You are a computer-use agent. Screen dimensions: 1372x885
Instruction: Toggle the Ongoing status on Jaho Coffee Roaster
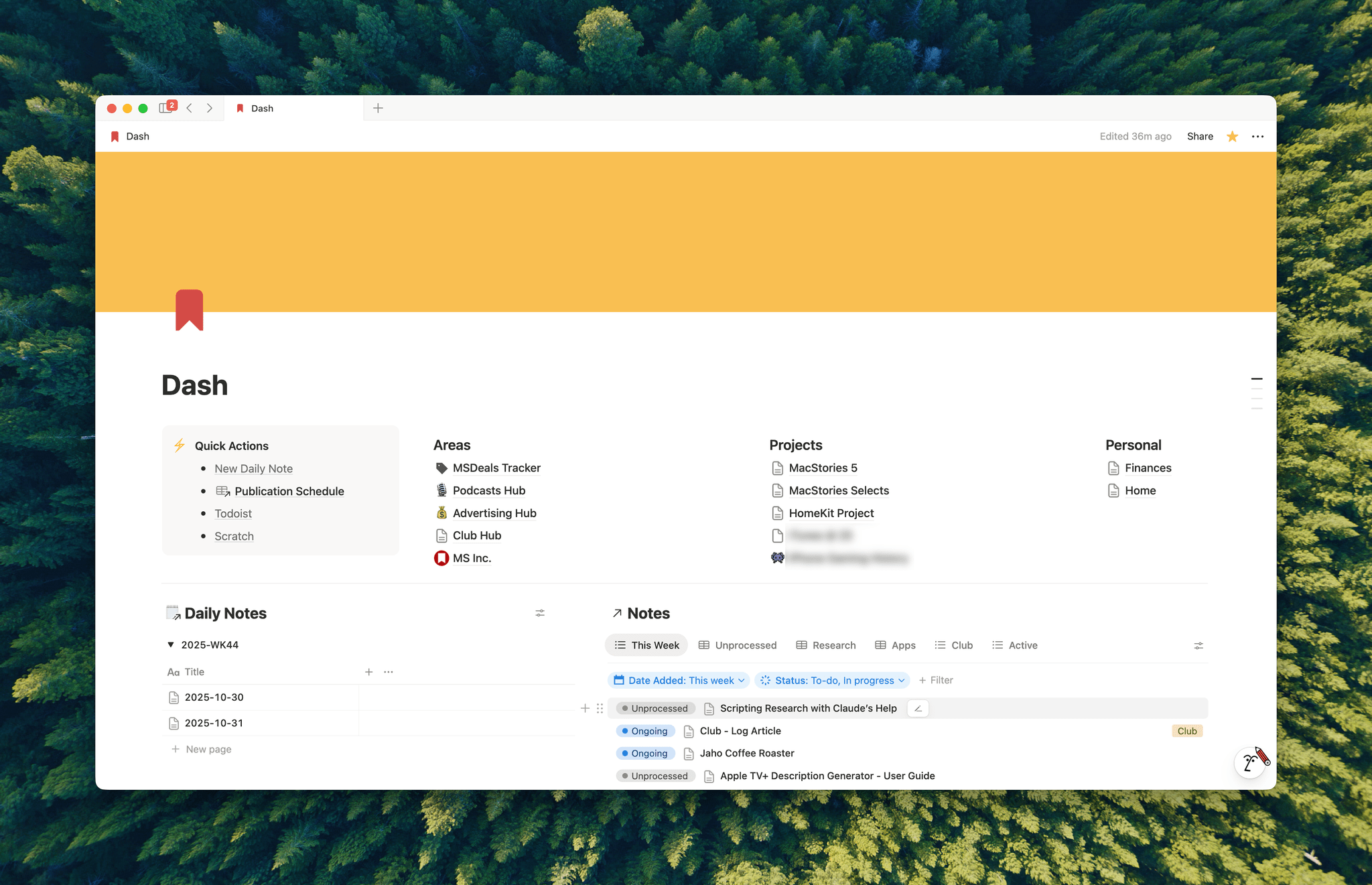[x=644, y=754]
